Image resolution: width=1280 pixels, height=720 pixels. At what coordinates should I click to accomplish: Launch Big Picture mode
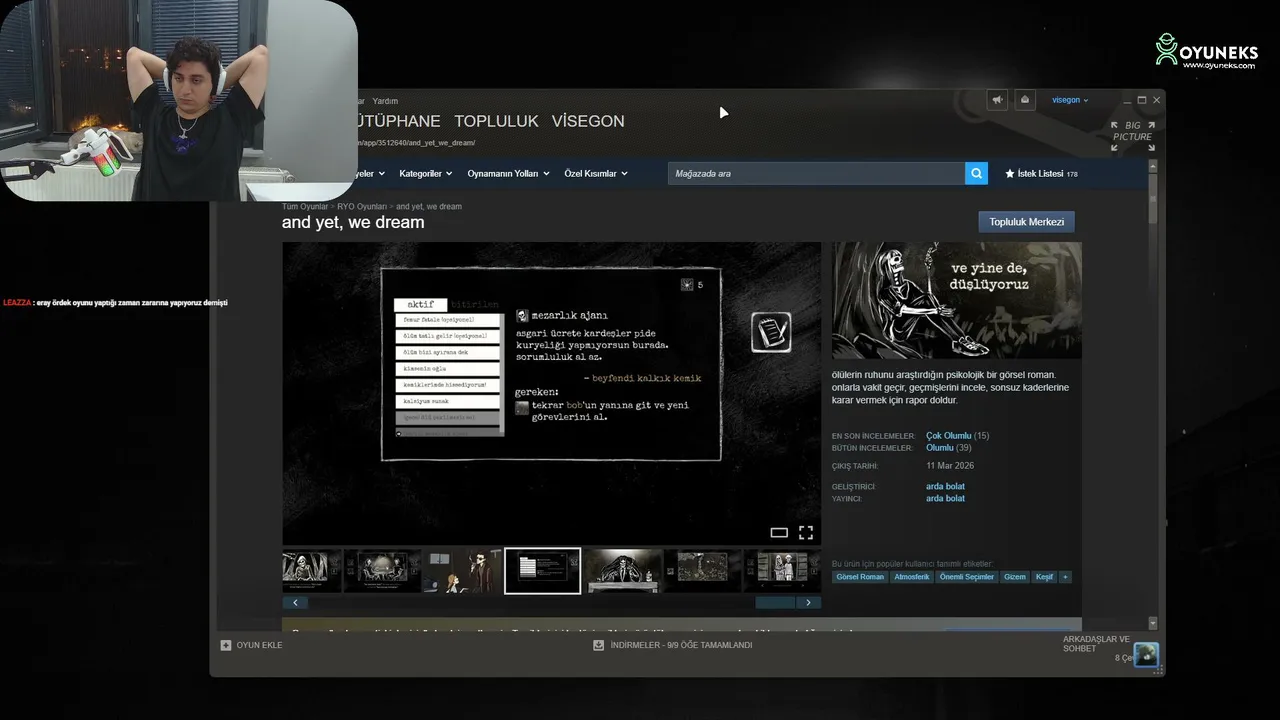tap(1133, 136)
